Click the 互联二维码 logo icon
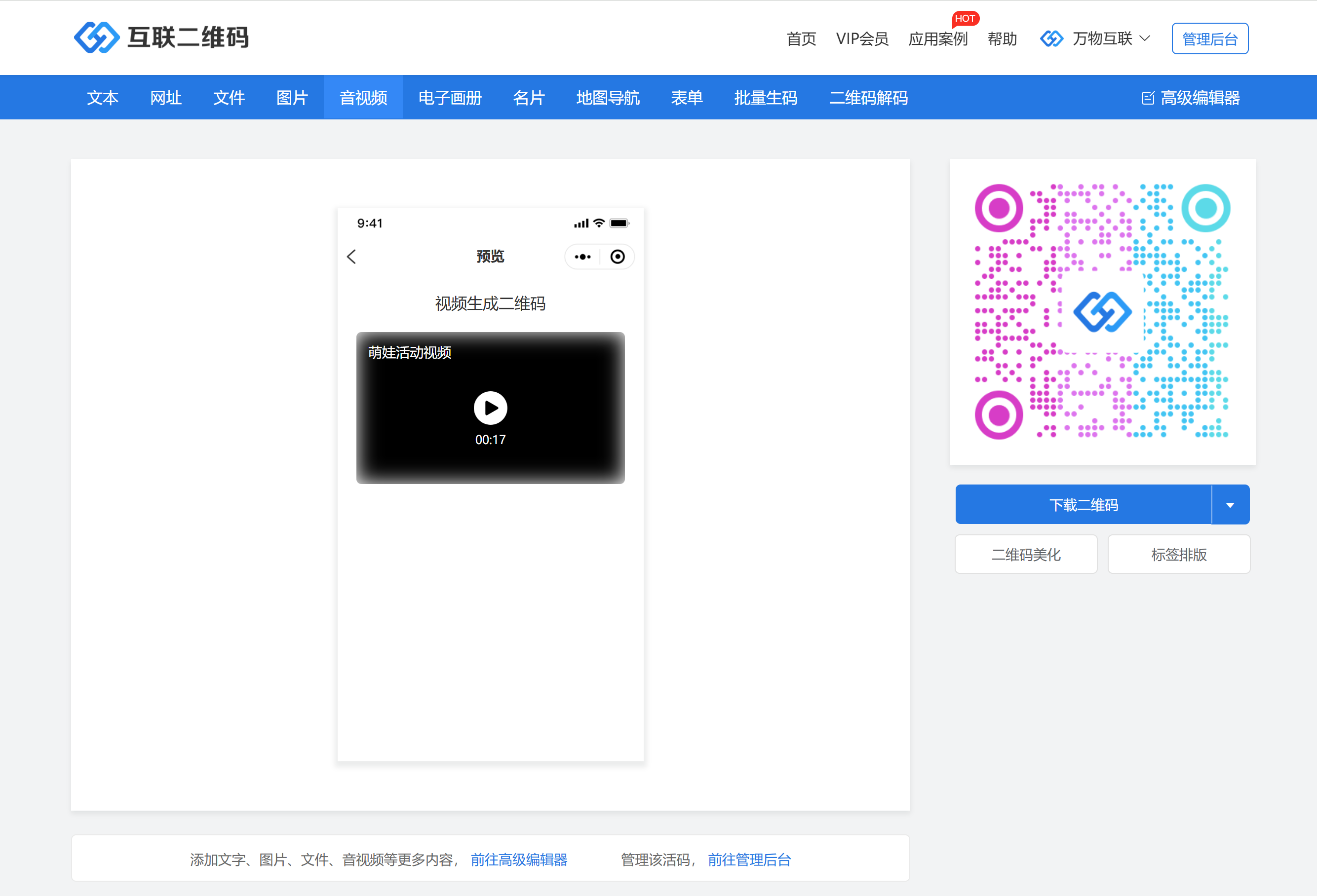The image size is (1317, 896). coord(96,37)
